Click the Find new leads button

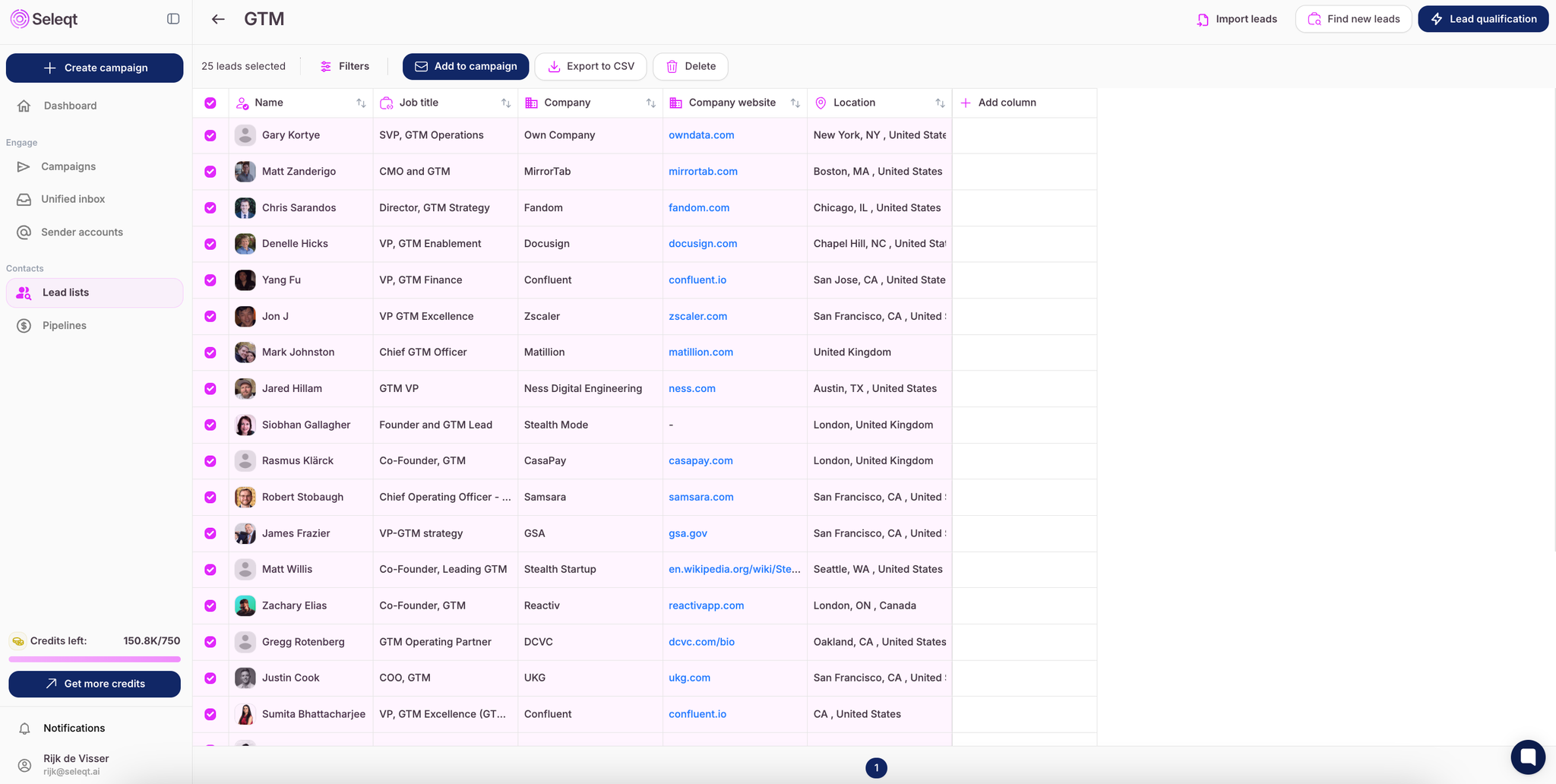[x=1353, y=19]
